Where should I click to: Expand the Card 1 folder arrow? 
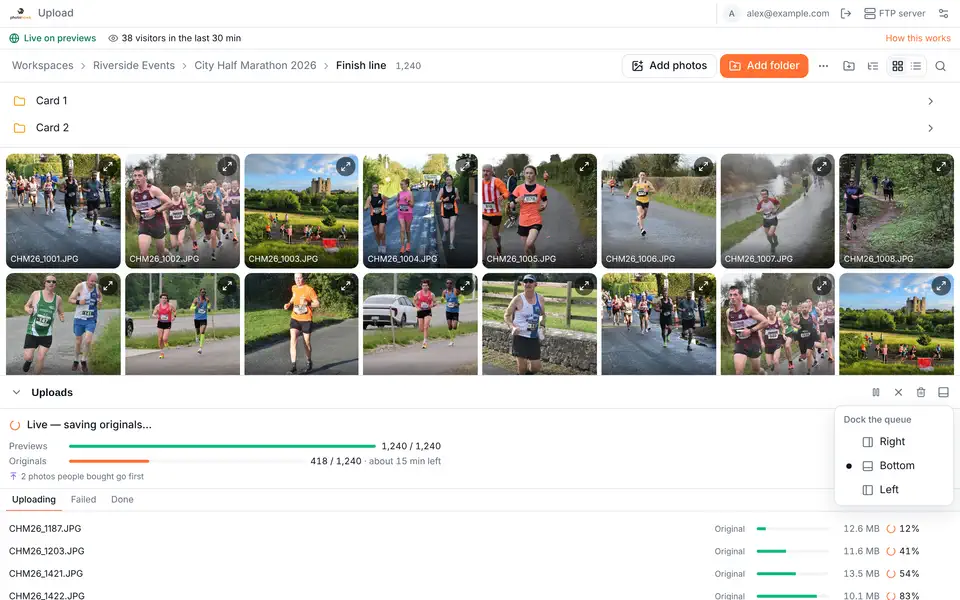931,101
